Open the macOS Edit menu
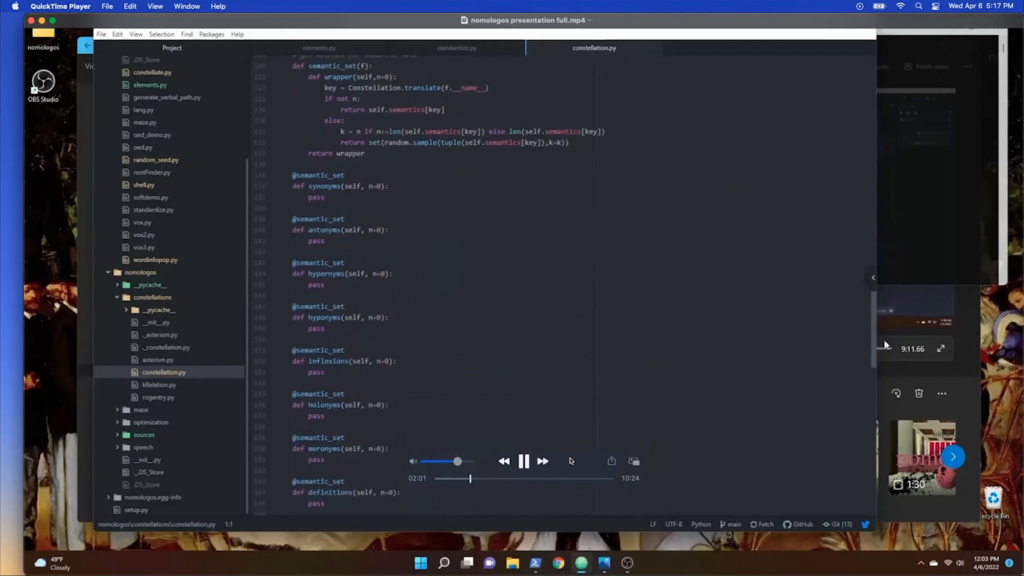The image size is (1024, 576). [x=130, y=7]
